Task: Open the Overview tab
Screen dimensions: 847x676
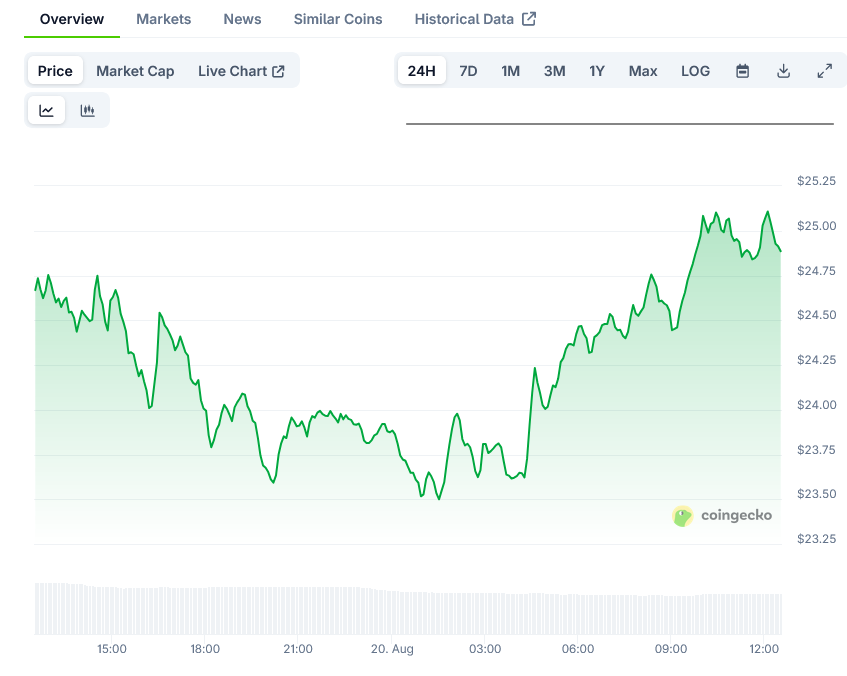Action: 72,19
